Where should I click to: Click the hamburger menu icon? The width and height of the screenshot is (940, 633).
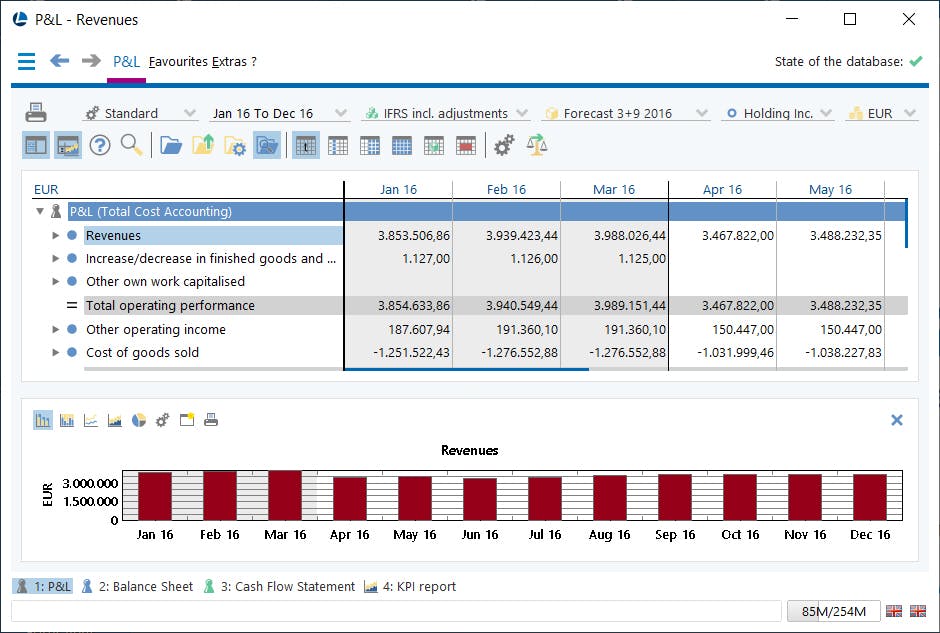26,61
